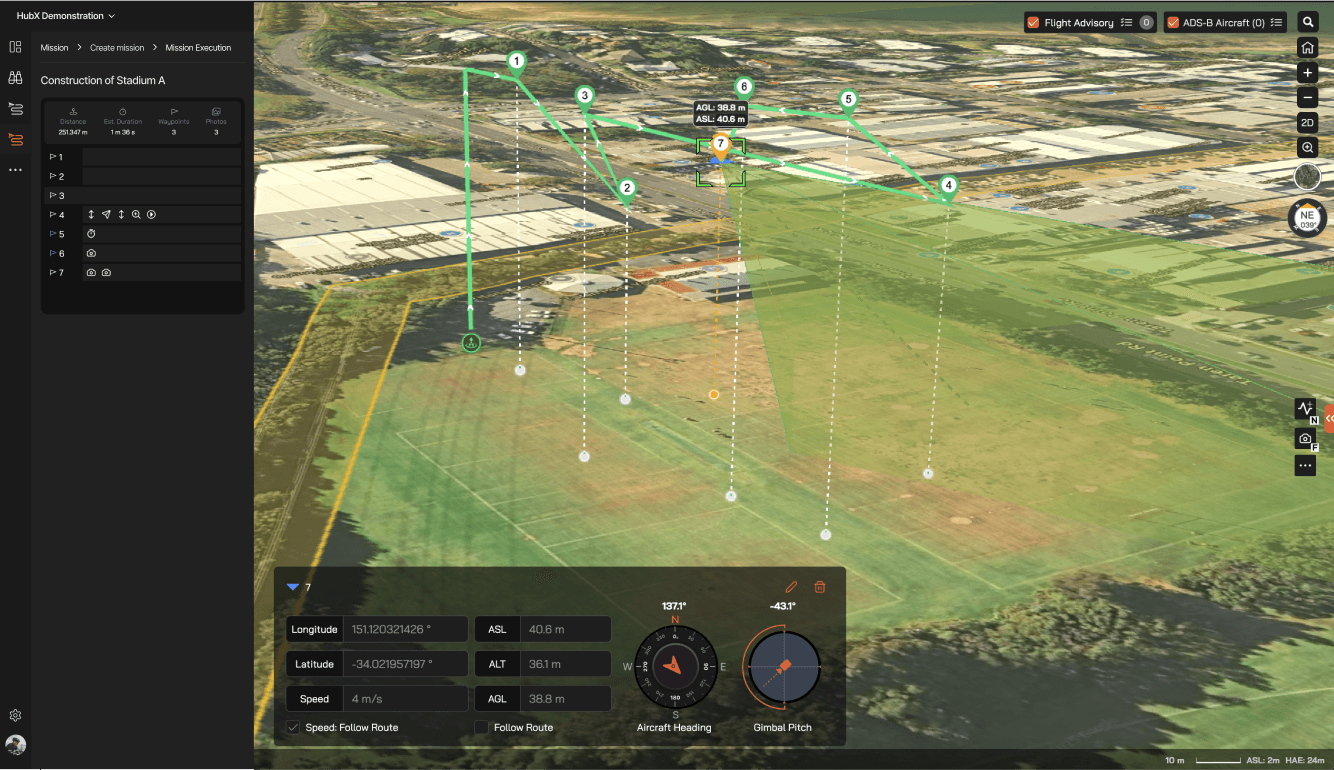Click the green takeoff point marker
The height and width of the screenshot is (770, 1334).
[x=471, y=343]
